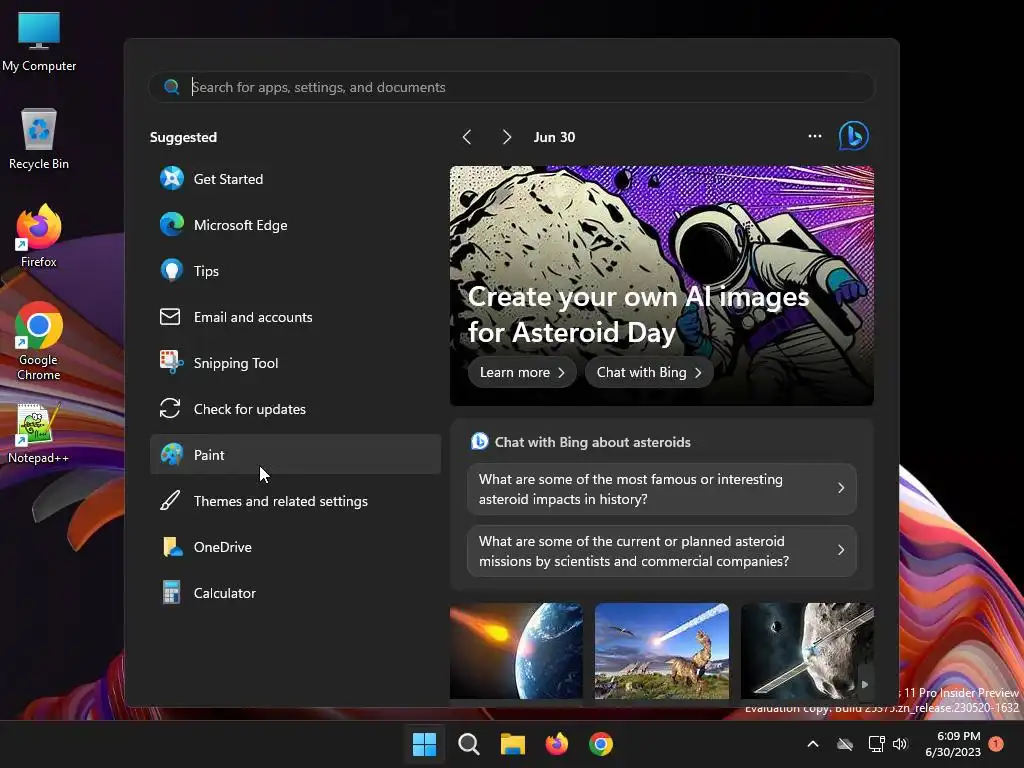Click Chat with Bing about asteroids heading
The image size is (1024, 768).
click(x=592, y=442)
